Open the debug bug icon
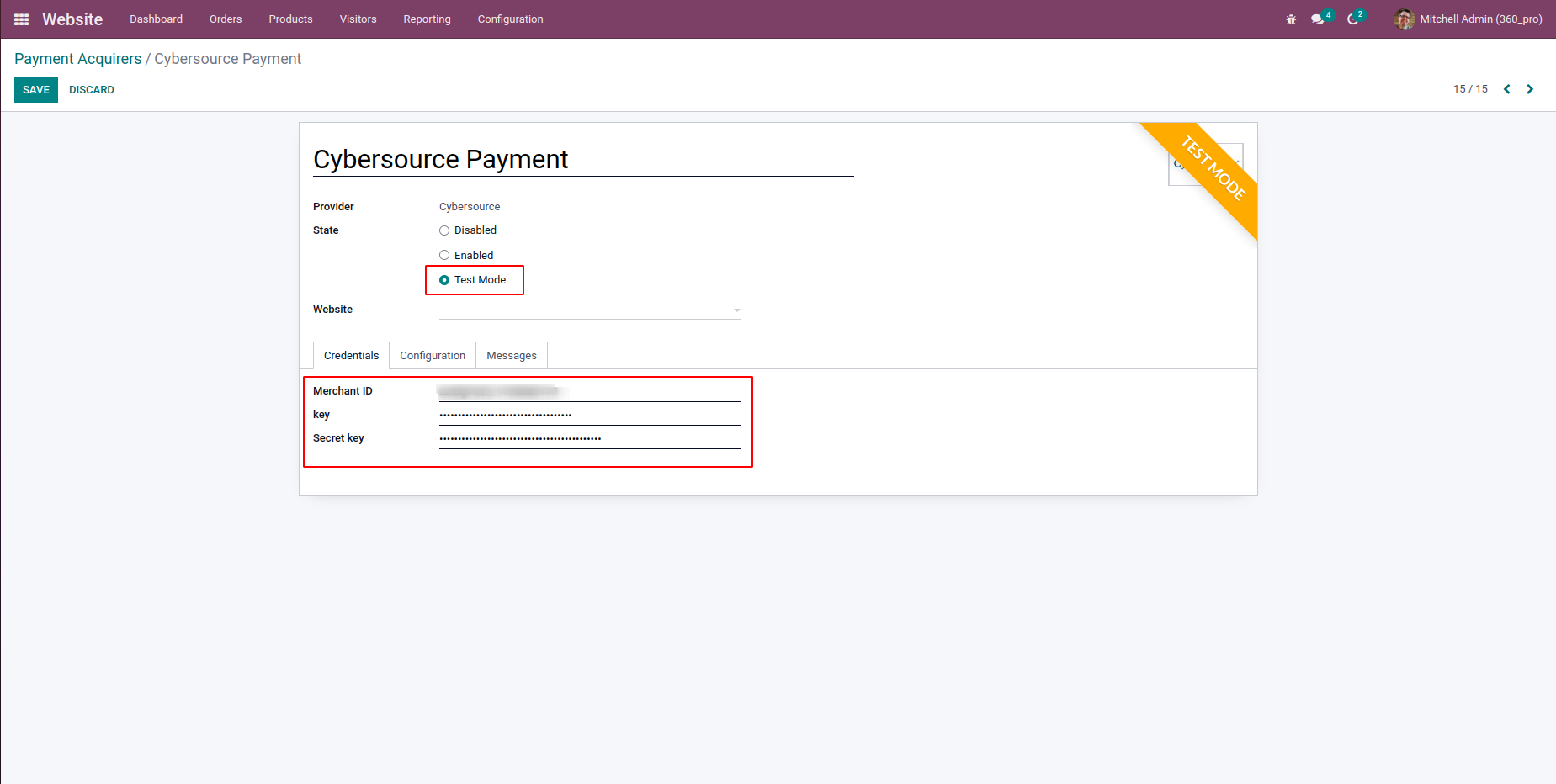The width and height of the screenshot is (1556, 784). coord(1291,19)
